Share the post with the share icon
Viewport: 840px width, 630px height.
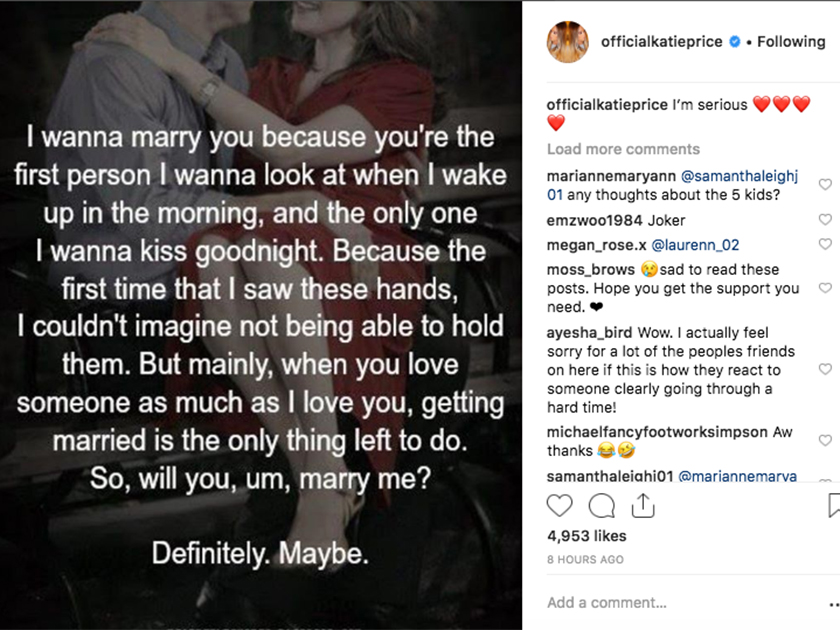pyautogui.click(x=642, y=506)
